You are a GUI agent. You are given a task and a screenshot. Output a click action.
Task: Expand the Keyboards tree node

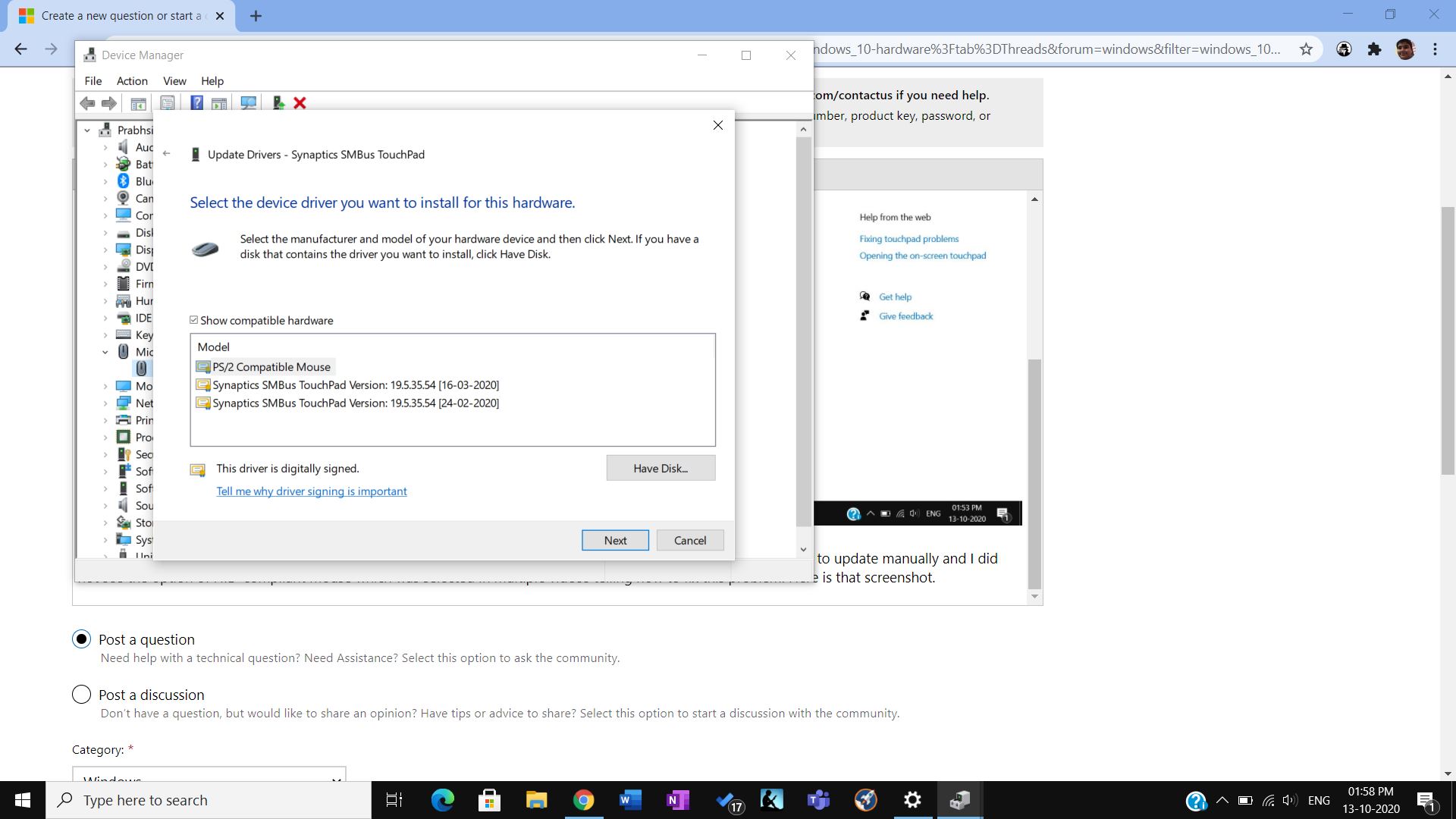coord(105,335)
